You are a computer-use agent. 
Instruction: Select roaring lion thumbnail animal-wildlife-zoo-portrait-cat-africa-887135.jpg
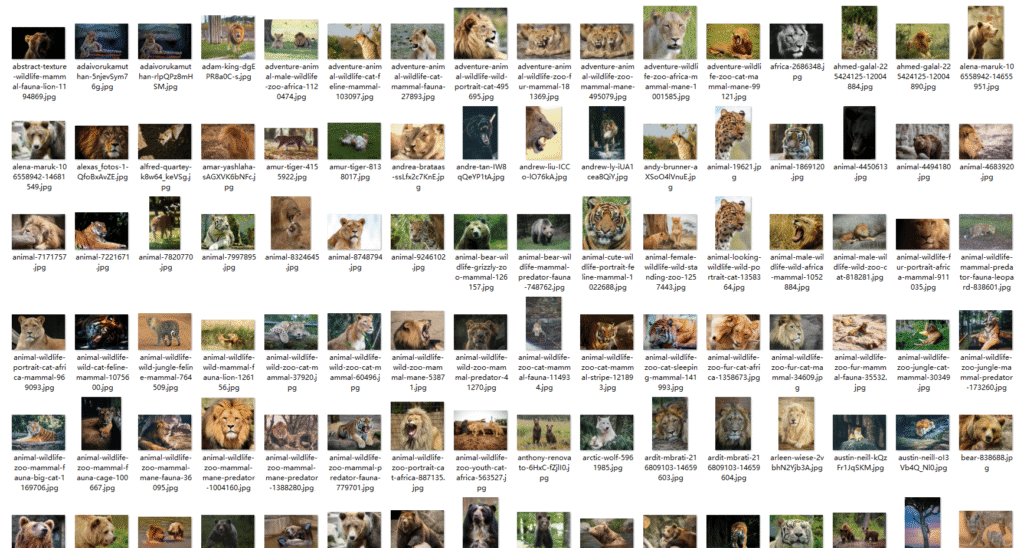tap(418, 426)
